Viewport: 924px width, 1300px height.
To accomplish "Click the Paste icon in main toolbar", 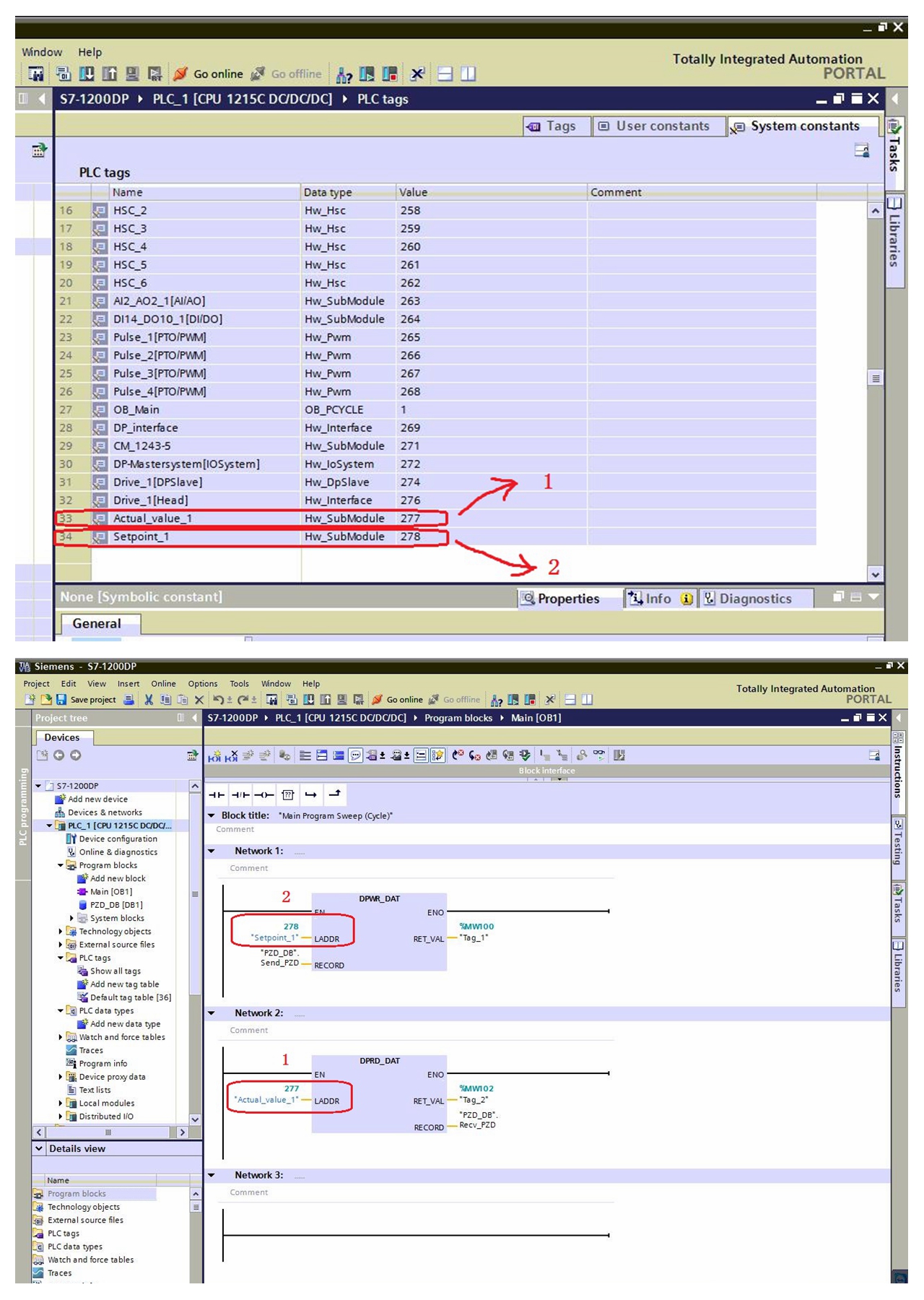I will tap(183, 699).
